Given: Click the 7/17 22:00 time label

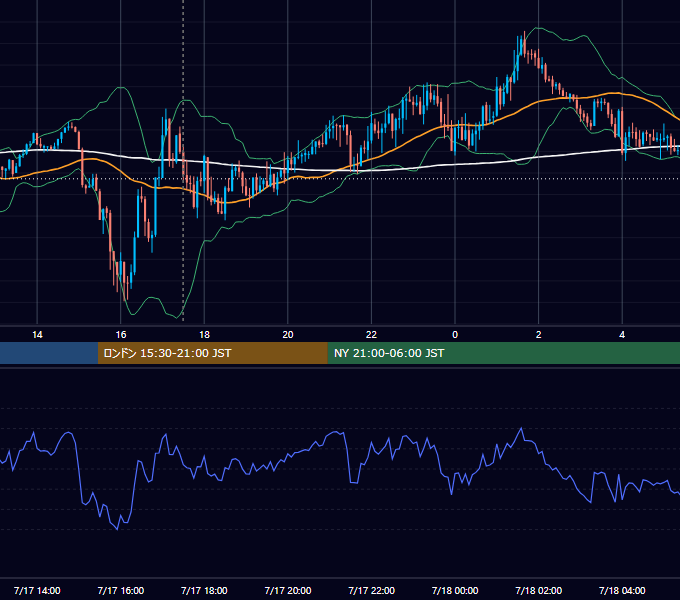Looking at the screenshot, I should pyautogui.click(x=371, y=590).
